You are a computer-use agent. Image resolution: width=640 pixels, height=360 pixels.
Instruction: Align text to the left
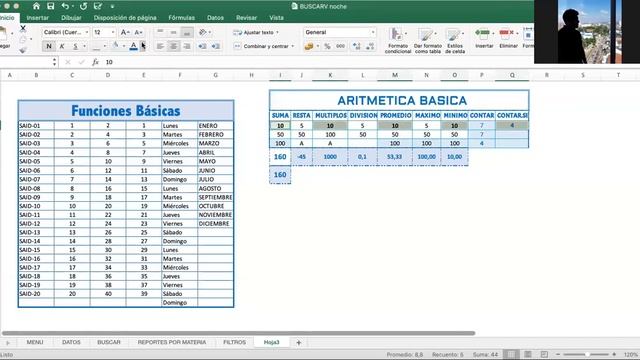tap(160, 46)
